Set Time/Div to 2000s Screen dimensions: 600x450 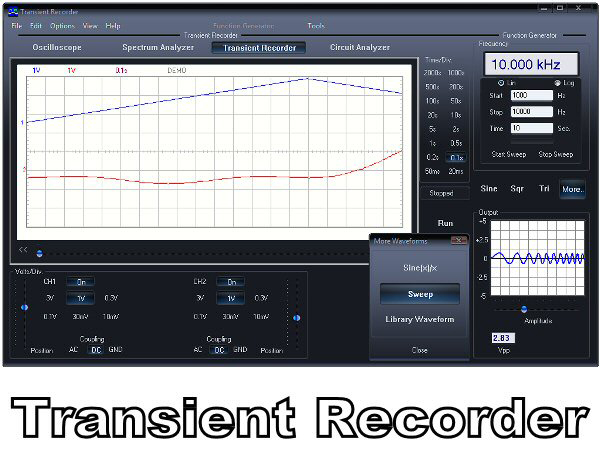click(432, 73)
